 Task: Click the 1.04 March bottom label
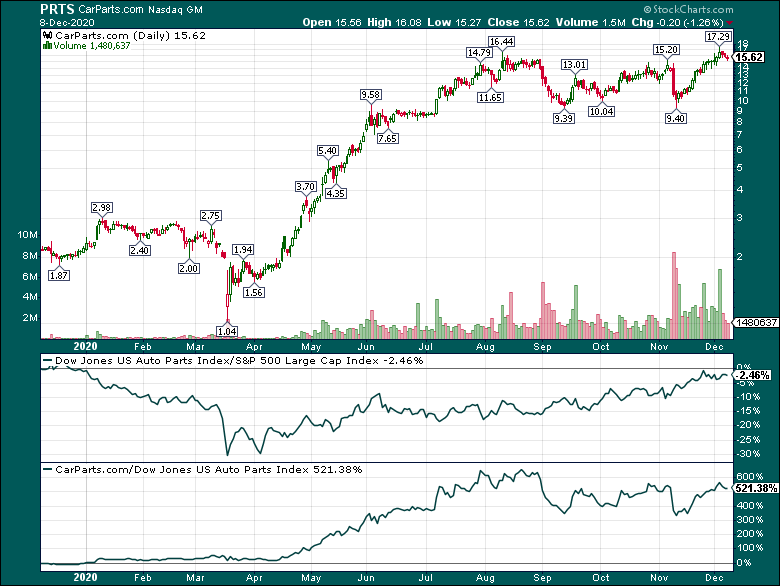(227, 331)
